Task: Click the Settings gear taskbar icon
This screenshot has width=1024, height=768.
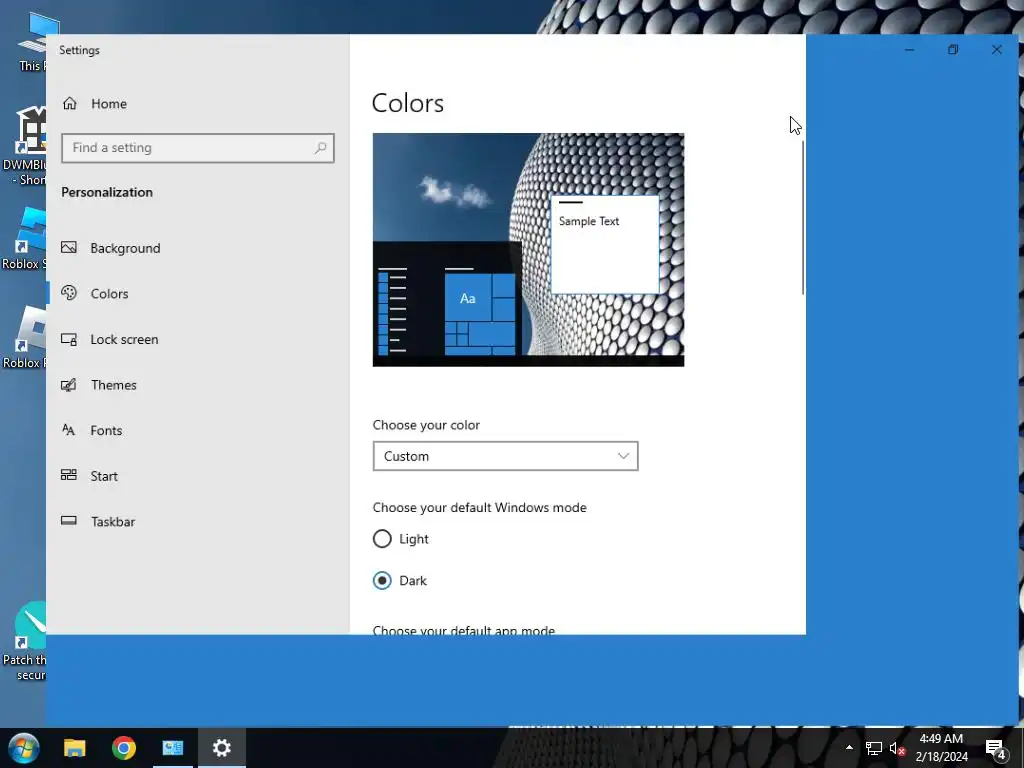Action: click(x=222, y=748)
